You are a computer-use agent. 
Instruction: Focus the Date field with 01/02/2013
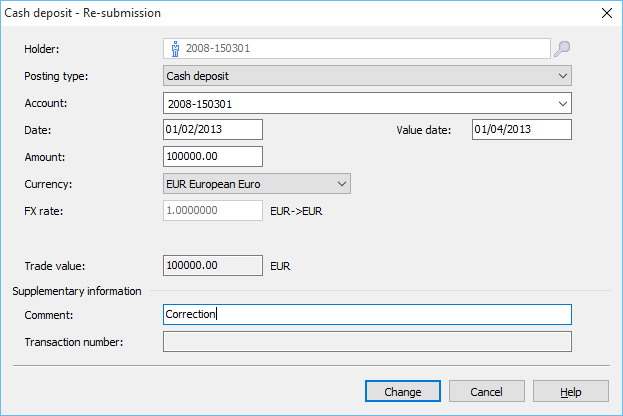tap(212, 129)
